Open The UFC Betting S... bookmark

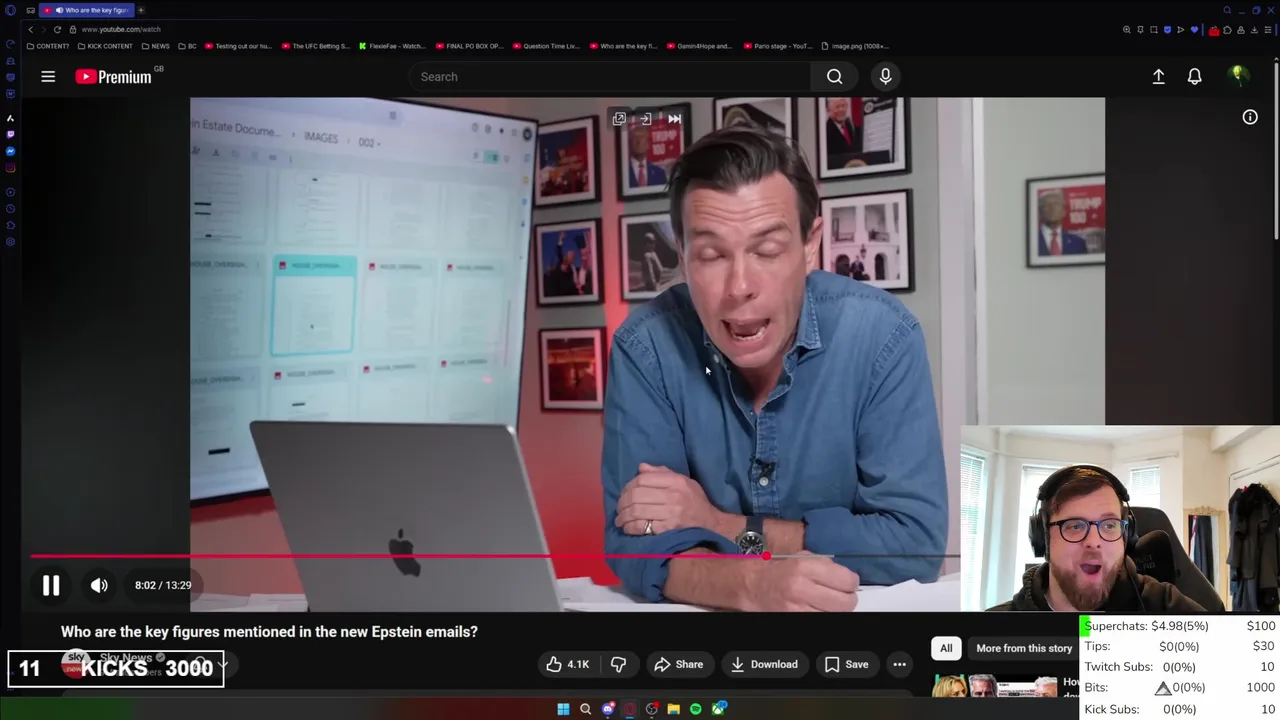click(316, 46)
